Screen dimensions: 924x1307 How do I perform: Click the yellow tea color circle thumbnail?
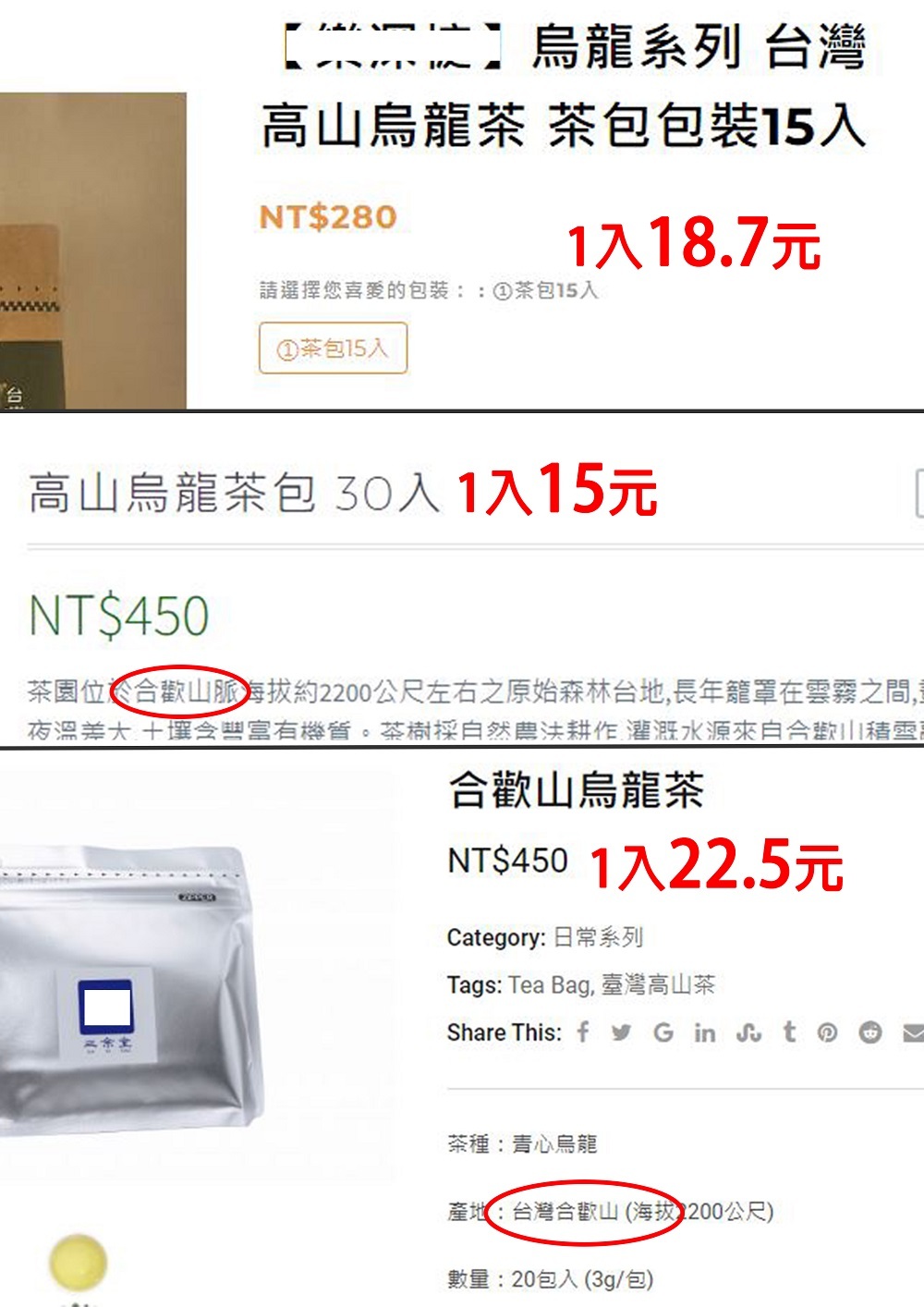79,1262
